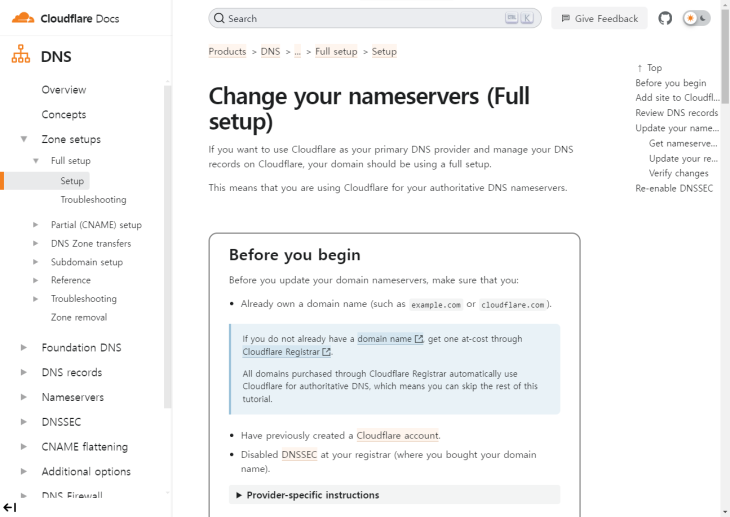Click inside the Search field
Screen dimensions: 730x517
[370, 18]
